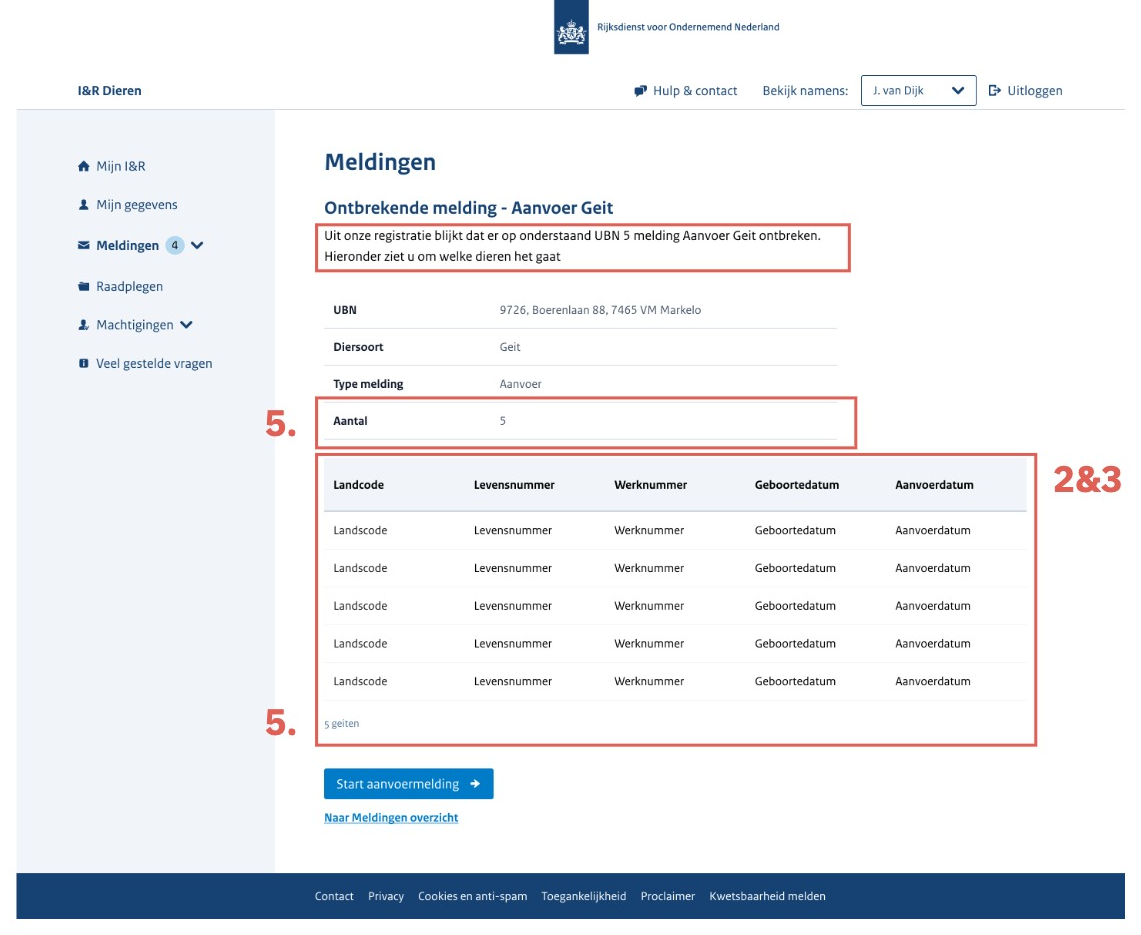1141x935 pixels.
Task: Click the Werknummer column header
Action: pos(651,485)
